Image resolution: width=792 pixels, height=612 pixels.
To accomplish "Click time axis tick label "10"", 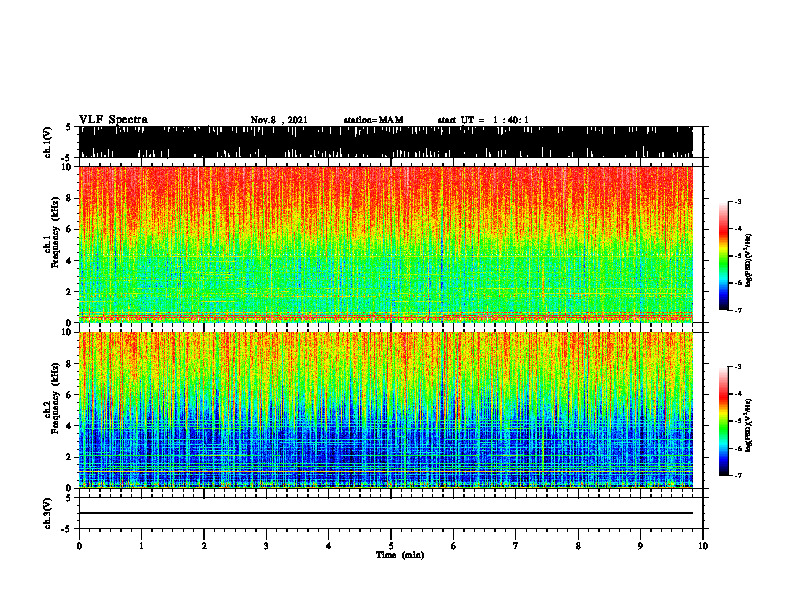I will tap(703, 546).
